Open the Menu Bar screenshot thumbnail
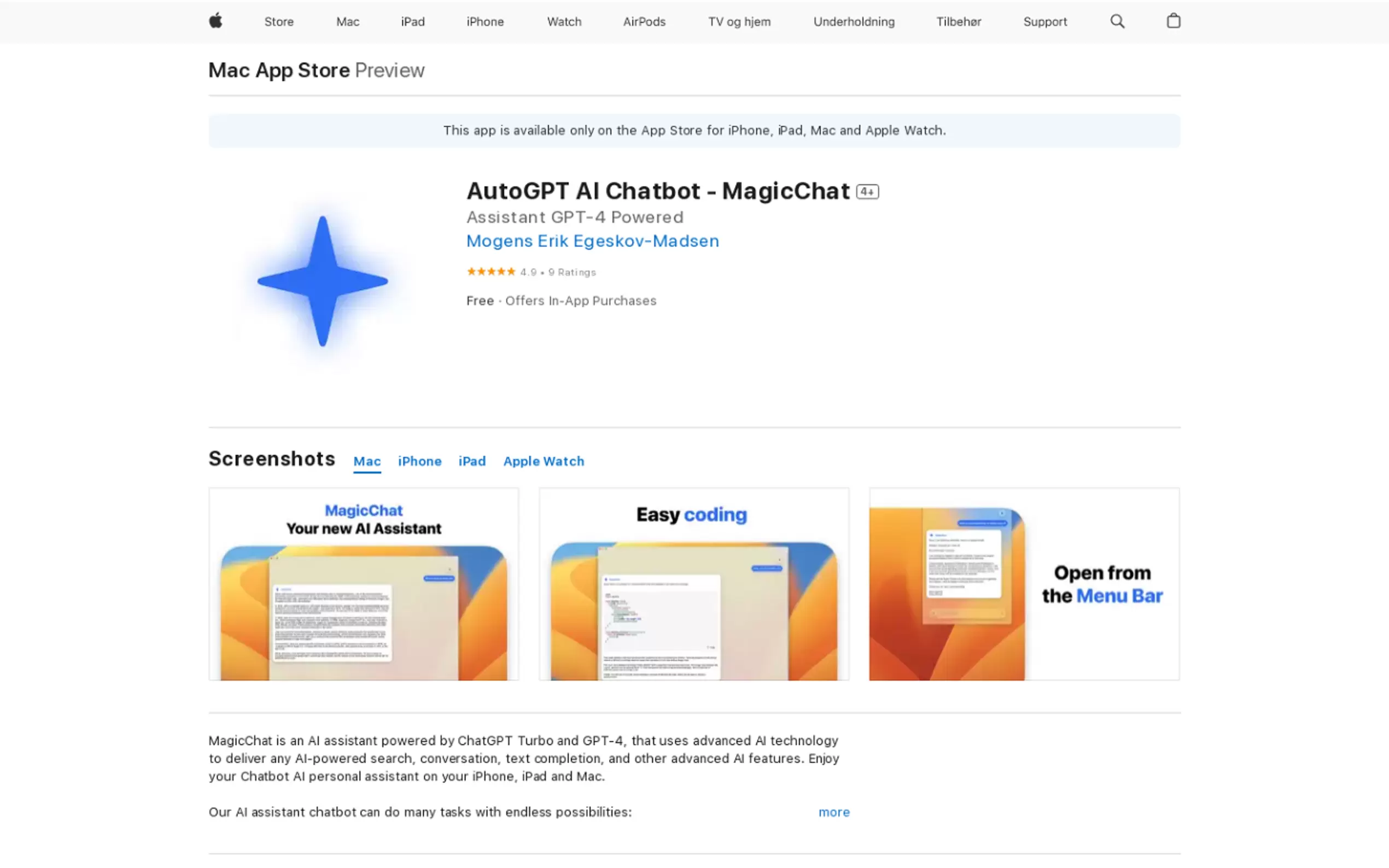The width and height of the screenshot is (1389, 868). point(1024,584)
